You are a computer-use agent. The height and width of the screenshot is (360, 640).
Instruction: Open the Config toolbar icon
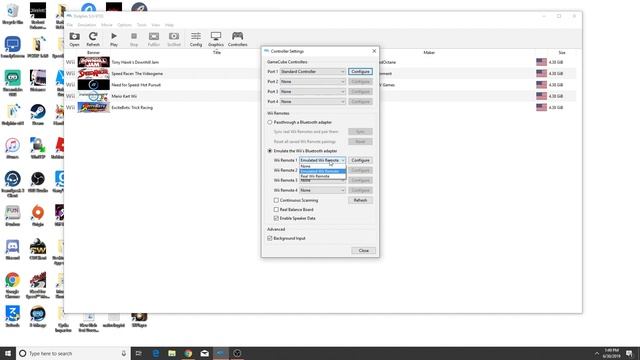(196, 39)
